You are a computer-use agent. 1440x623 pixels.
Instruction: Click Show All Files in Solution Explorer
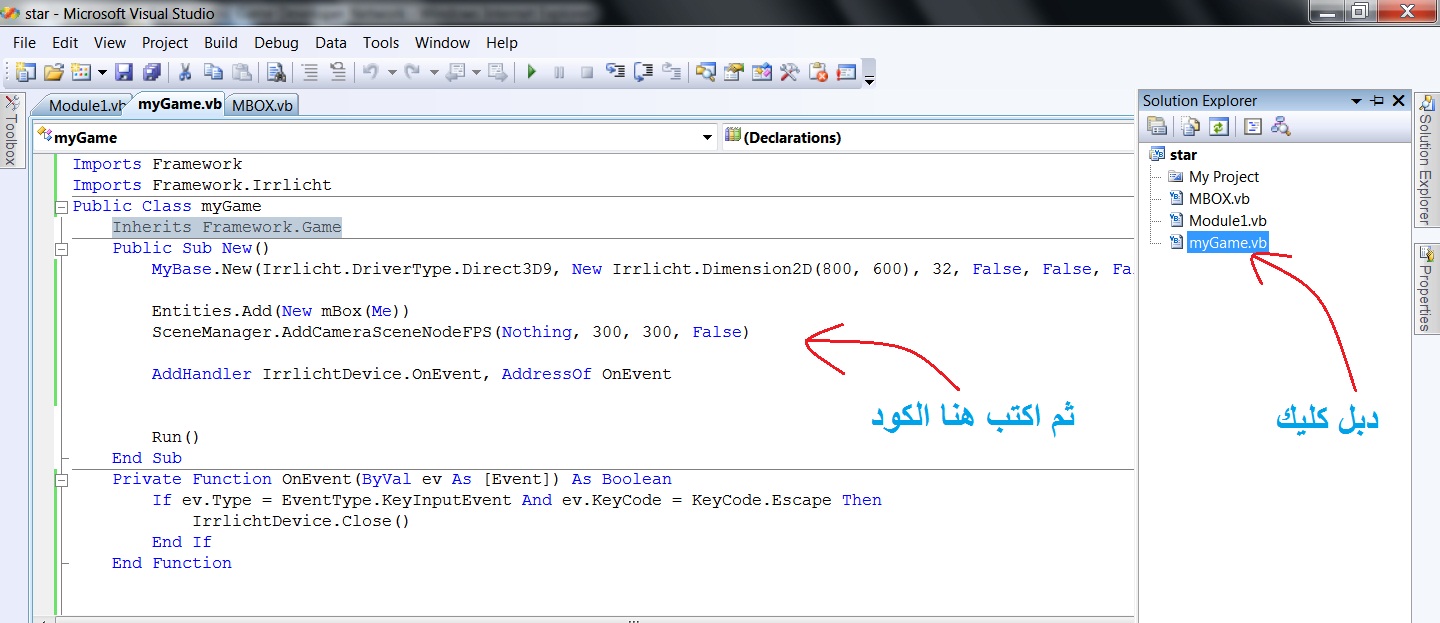(x=1189, y=126)
